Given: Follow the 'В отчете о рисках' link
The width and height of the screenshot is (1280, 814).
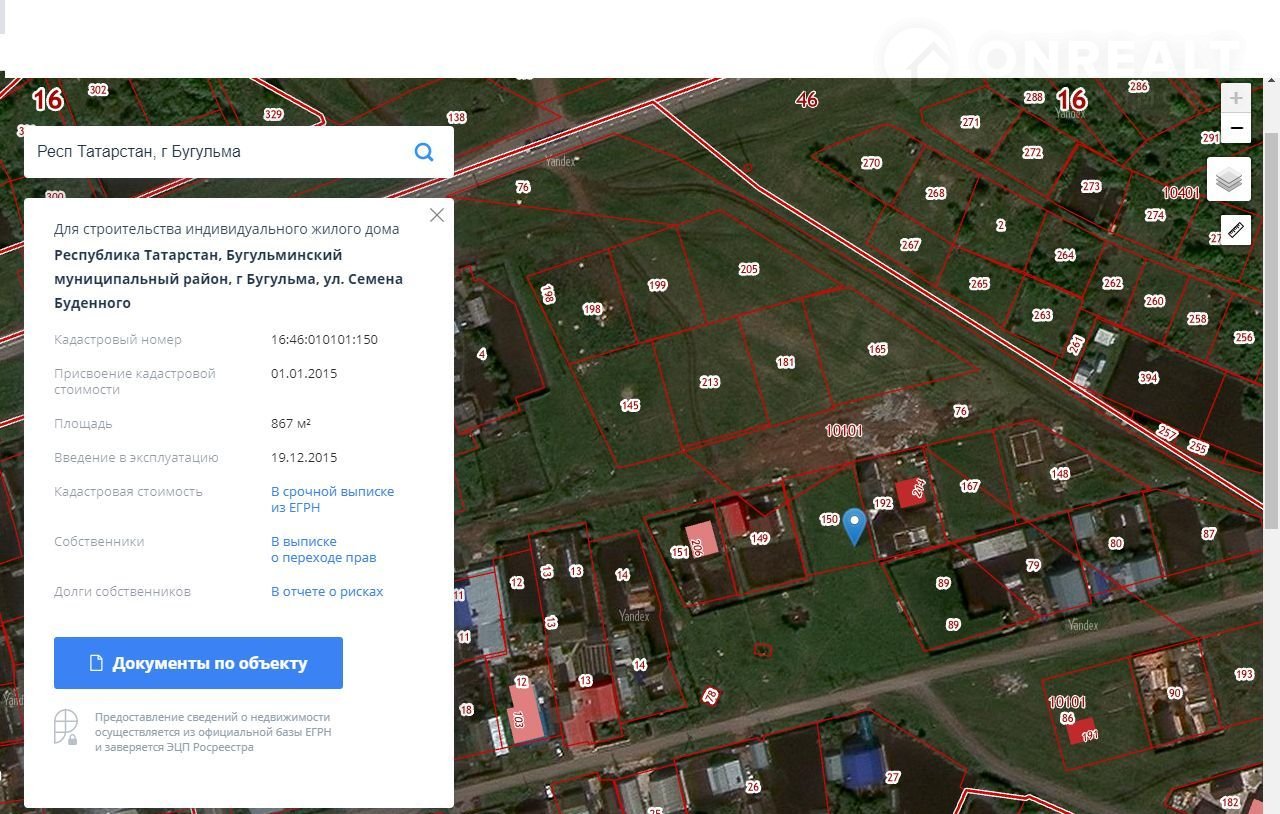Looking at the screenshot, I should 327,591.
